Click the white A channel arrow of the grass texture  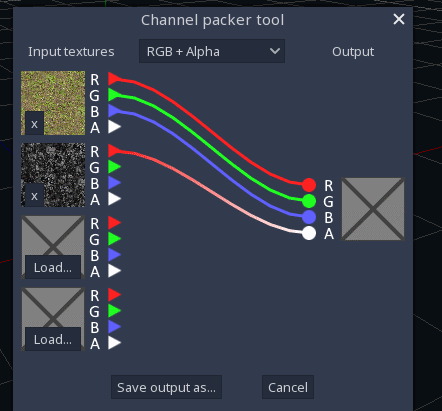[114, 127]
